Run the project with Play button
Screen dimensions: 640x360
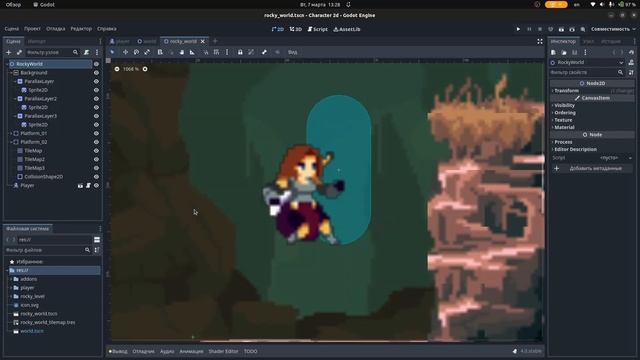tap(518, 29)
